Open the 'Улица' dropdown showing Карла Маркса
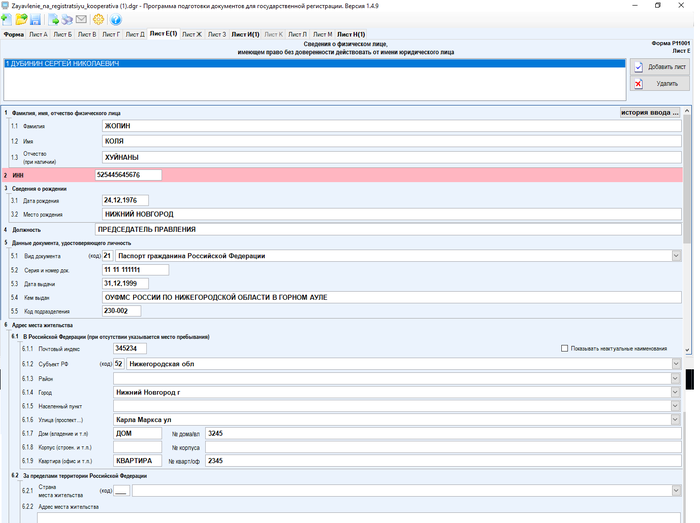The width and height of the screenshot is (700, 523). [x=676, y=419]
